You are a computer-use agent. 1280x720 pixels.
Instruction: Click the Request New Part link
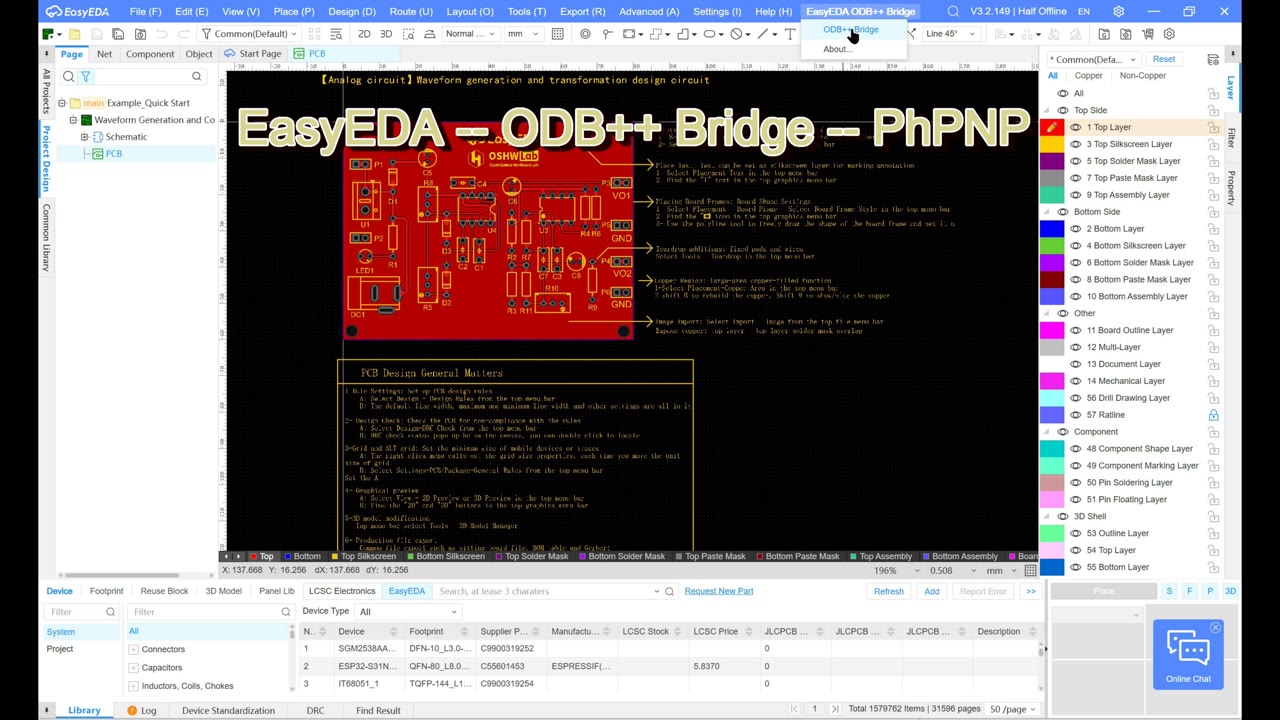[719, 591]
